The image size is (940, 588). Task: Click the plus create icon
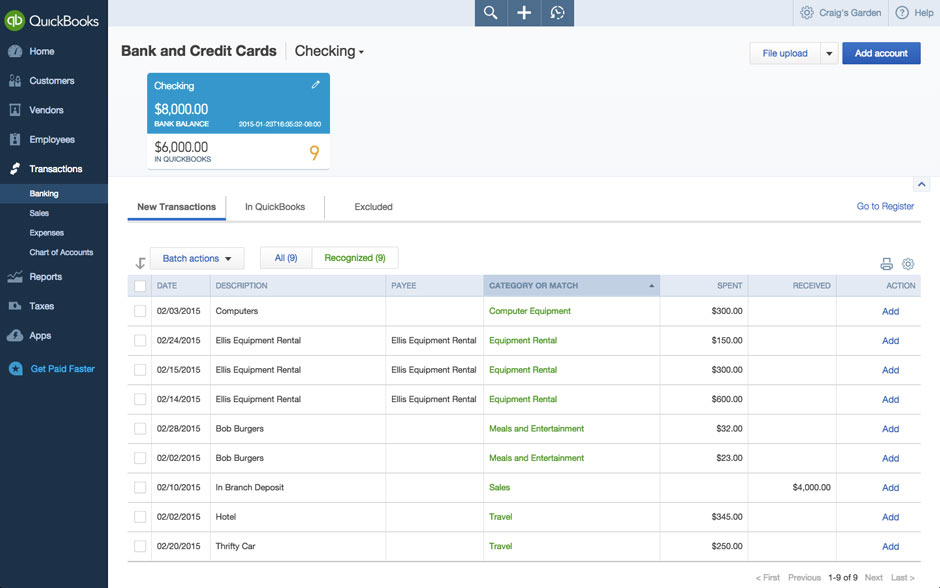524,13
